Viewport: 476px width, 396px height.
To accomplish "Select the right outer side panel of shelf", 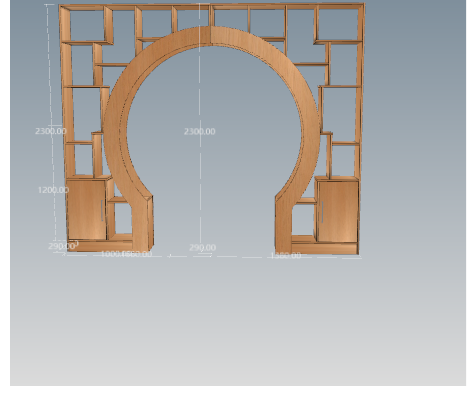I will point(360,130).
